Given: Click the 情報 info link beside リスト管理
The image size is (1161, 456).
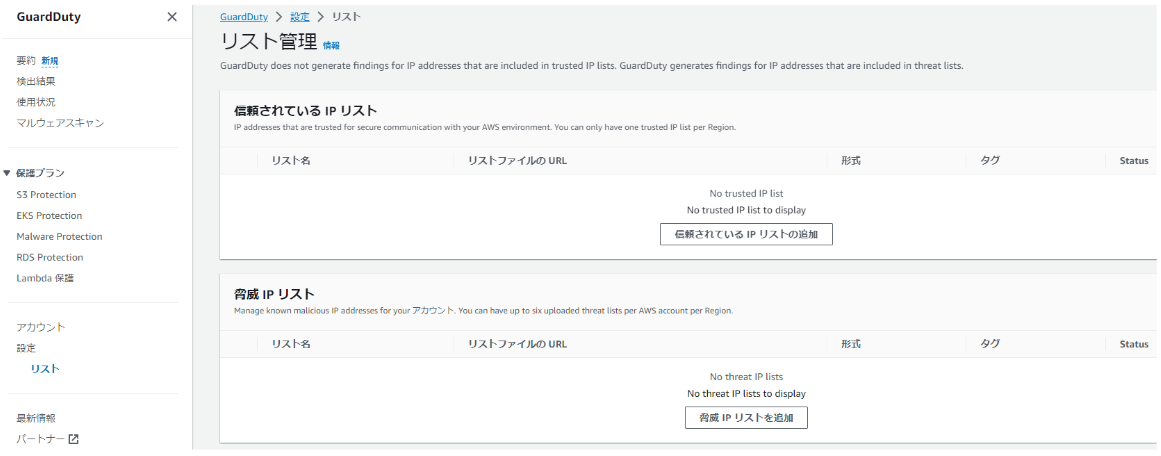Looking at the screenshot, I should click(331, 45).
